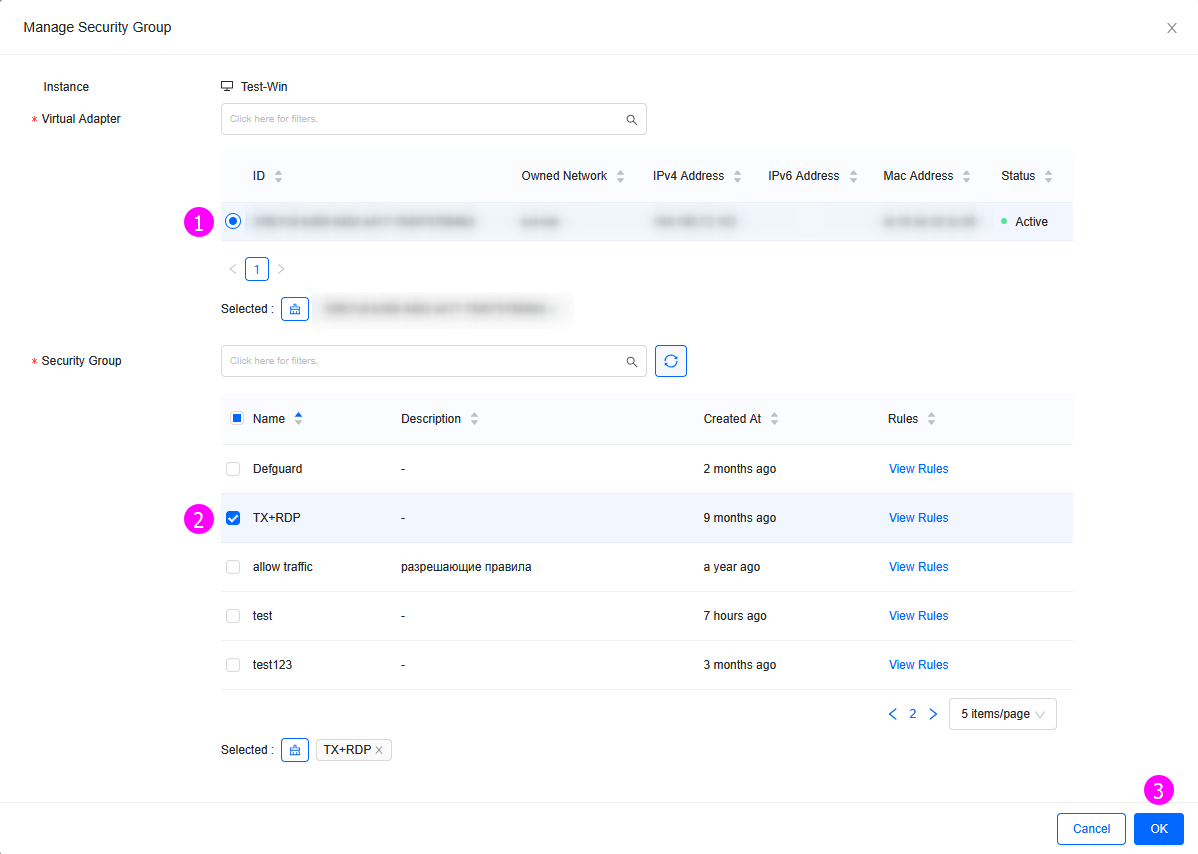The width and height of the screenshot is (1198, 854).
Task: Go to next adapter page
Action: coord(281,269)
